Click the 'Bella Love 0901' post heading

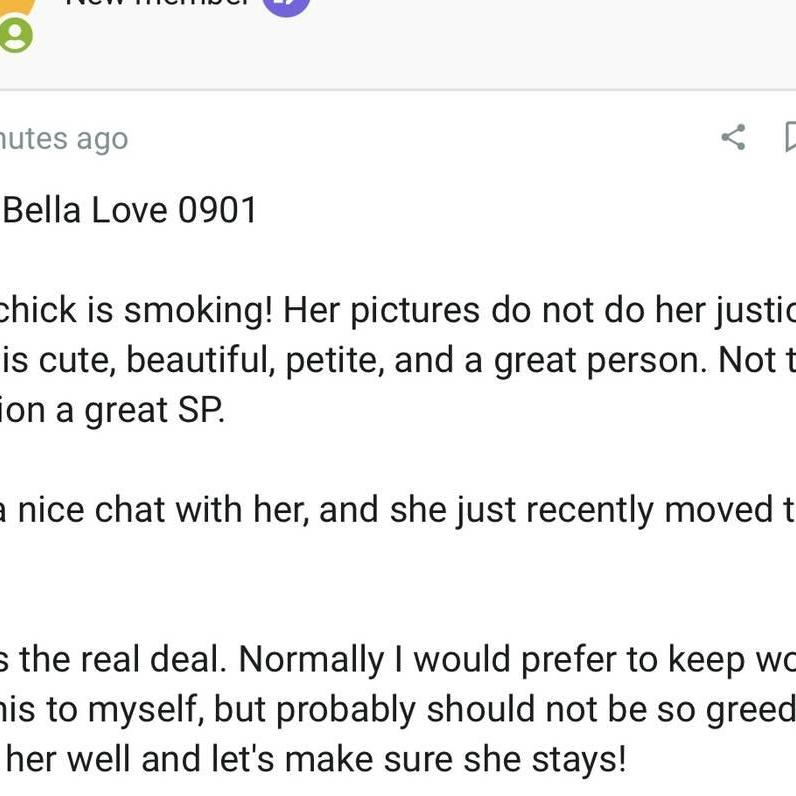coord(130,210)
